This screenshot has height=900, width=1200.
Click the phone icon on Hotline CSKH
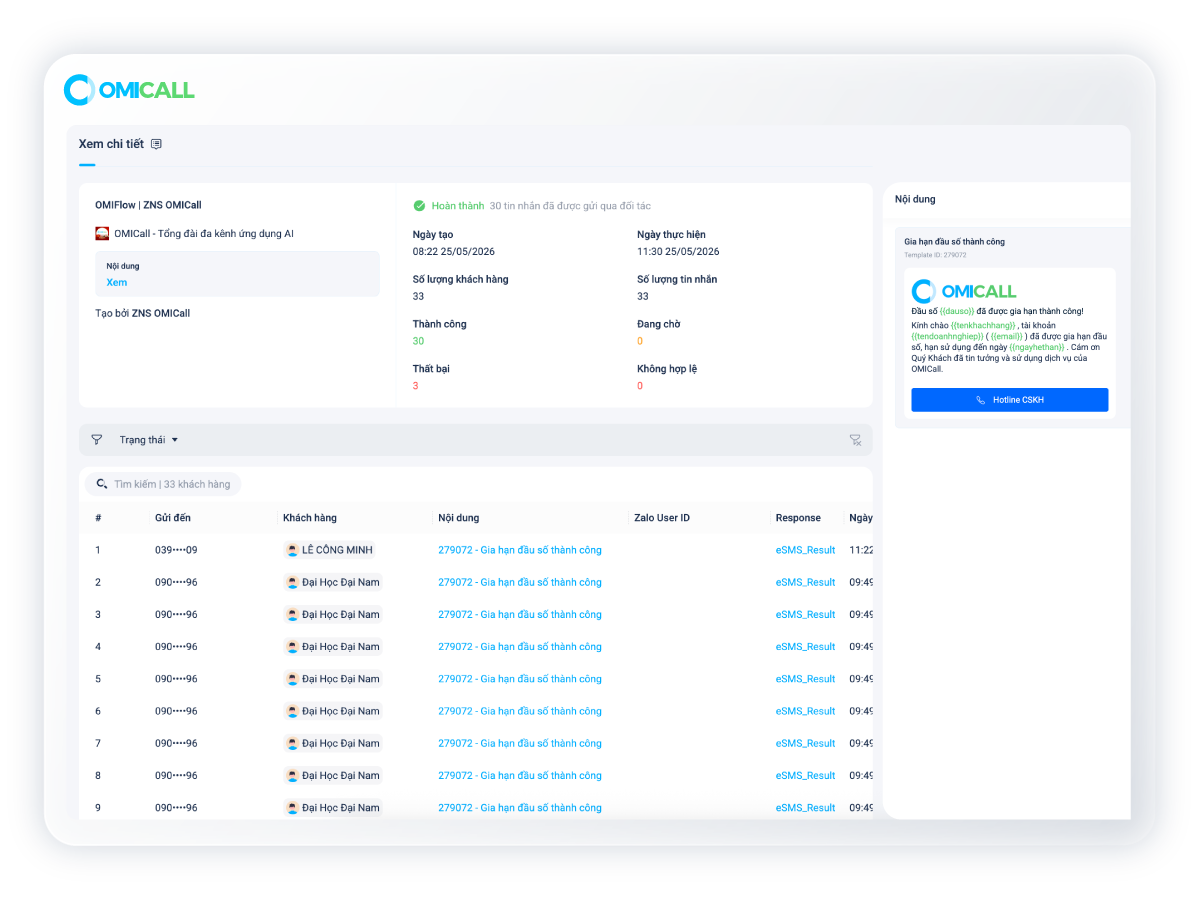(981, 400)
